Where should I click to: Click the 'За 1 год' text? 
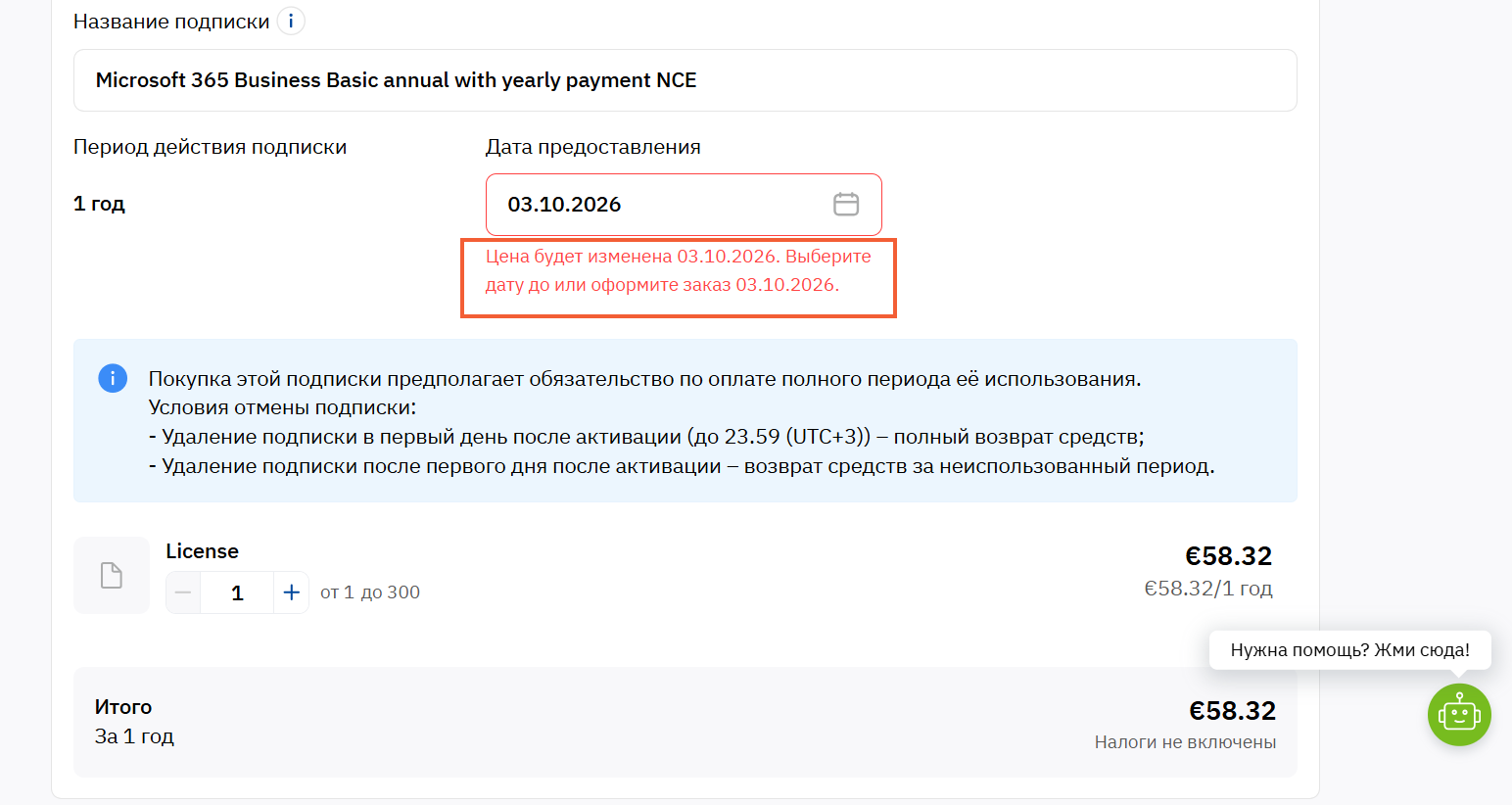(134, 736)
